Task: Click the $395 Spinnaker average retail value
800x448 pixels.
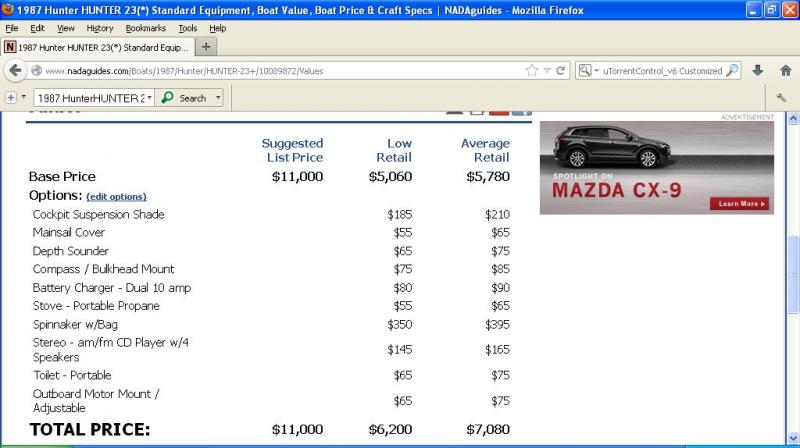Action: 497,325
